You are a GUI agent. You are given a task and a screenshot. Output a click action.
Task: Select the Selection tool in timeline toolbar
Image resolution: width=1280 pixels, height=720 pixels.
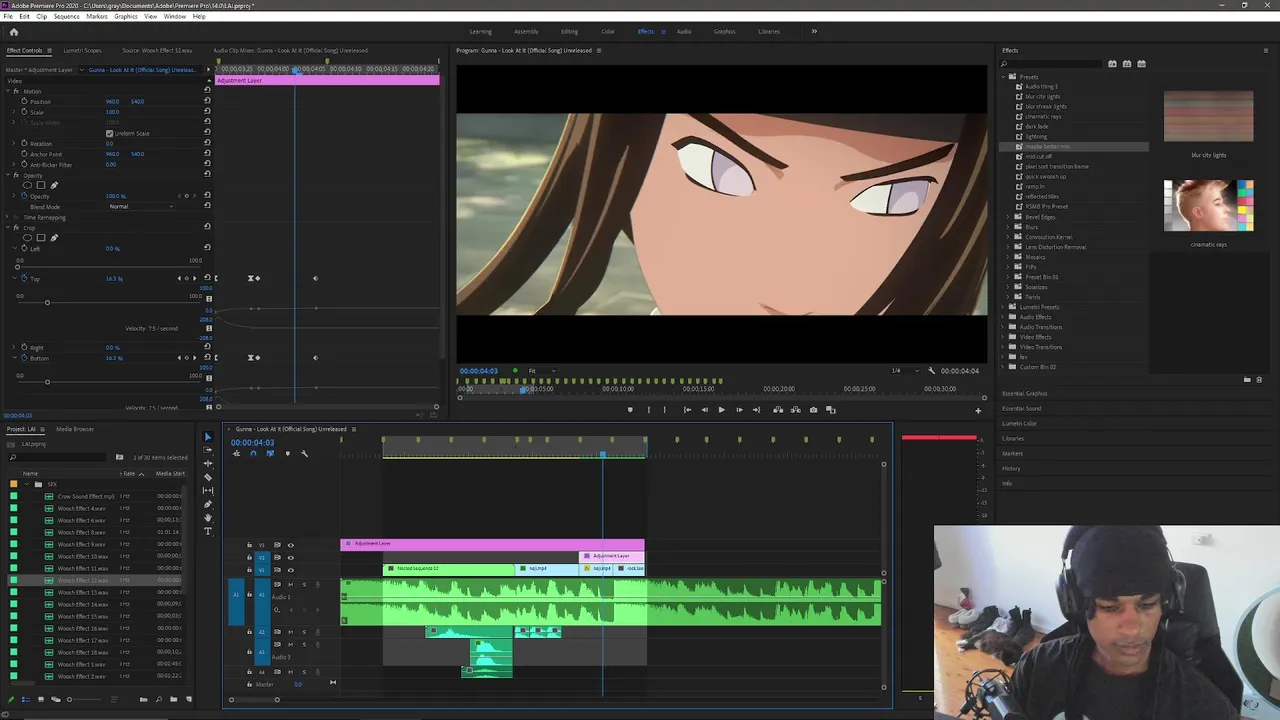pyautogui.click(x=208, y=437)
